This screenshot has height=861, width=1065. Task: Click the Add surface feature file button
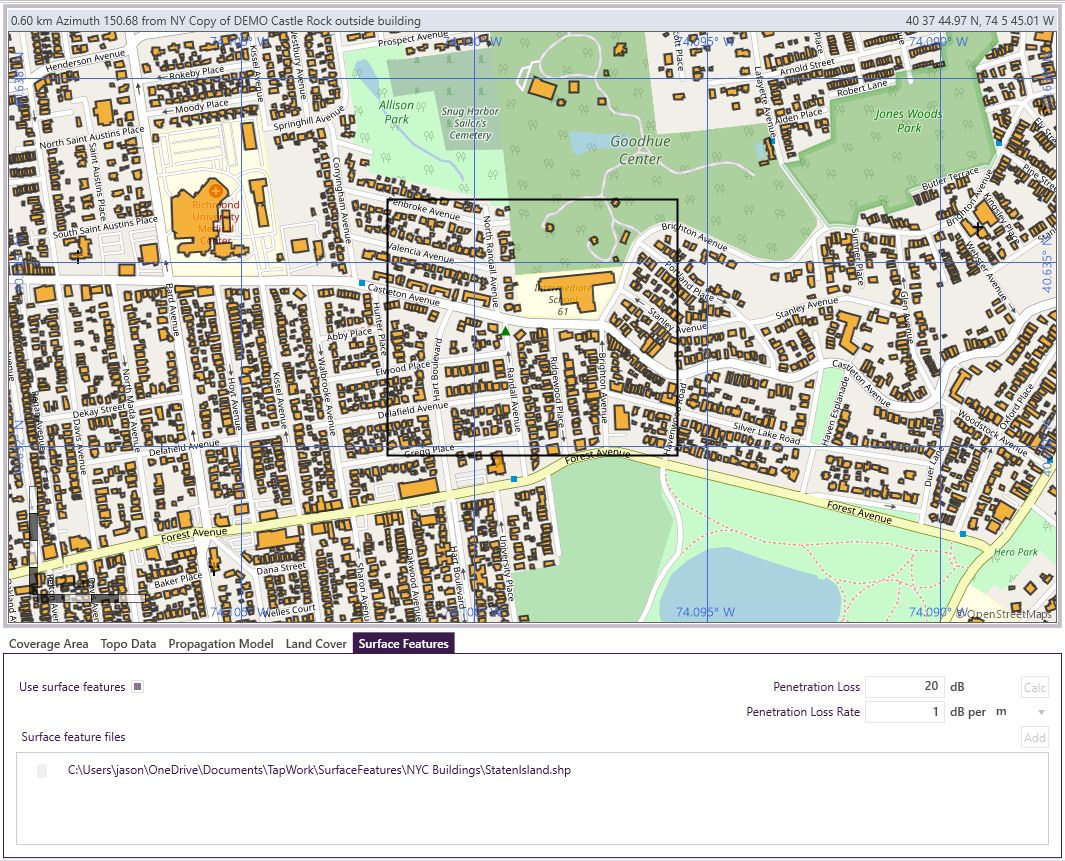pyautogui.click(x=1034, y=738)
